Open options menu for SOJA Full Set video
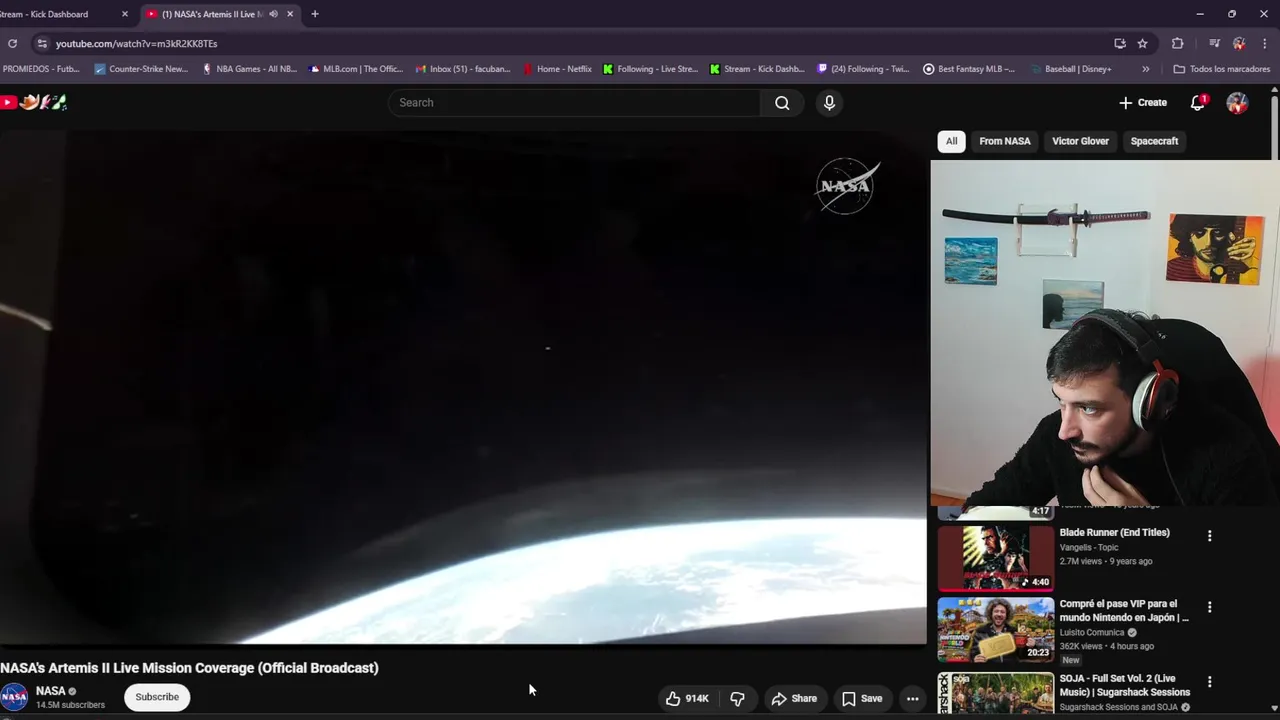The width and height of the screenshot is (1280, 720). click(1209, 682)
